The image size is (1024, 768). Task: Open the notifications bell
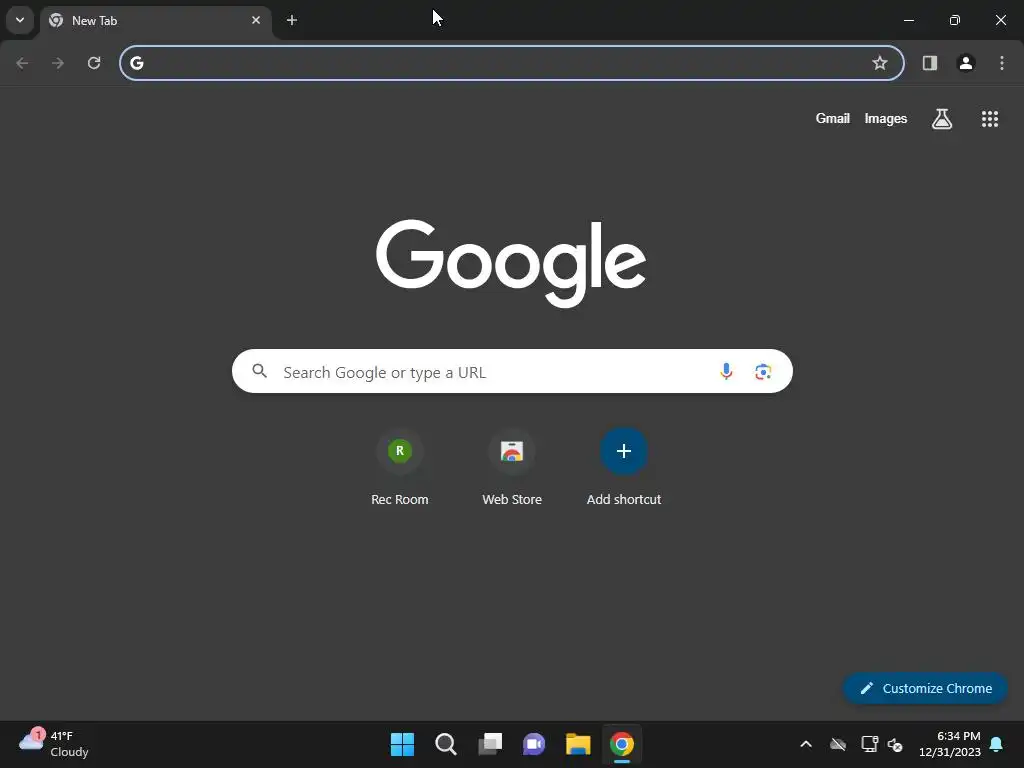coord(997,744)
